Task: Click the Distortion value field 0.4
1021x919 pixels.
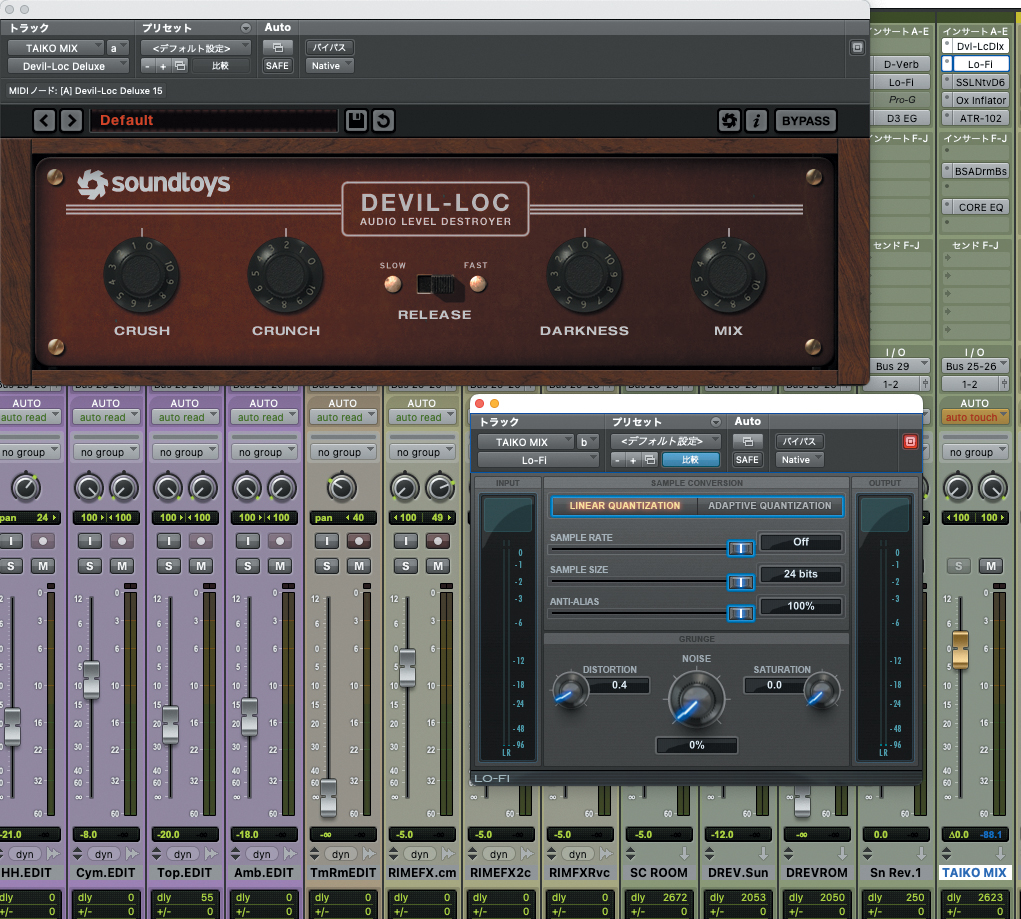Action: pyautogui.click(x=619, y=685)
